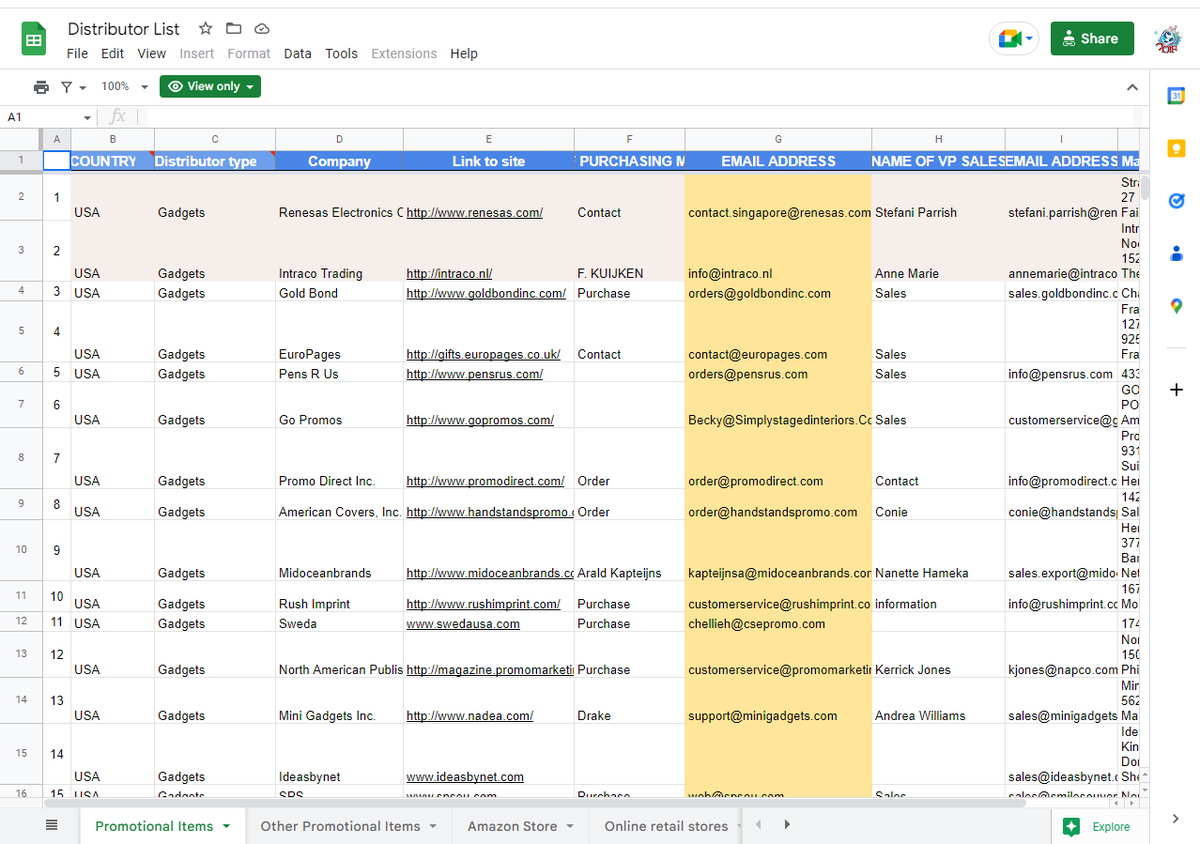Open Google Maps side panel
The height and width of the screenshot is (844, 1200).
(1176, 307)
